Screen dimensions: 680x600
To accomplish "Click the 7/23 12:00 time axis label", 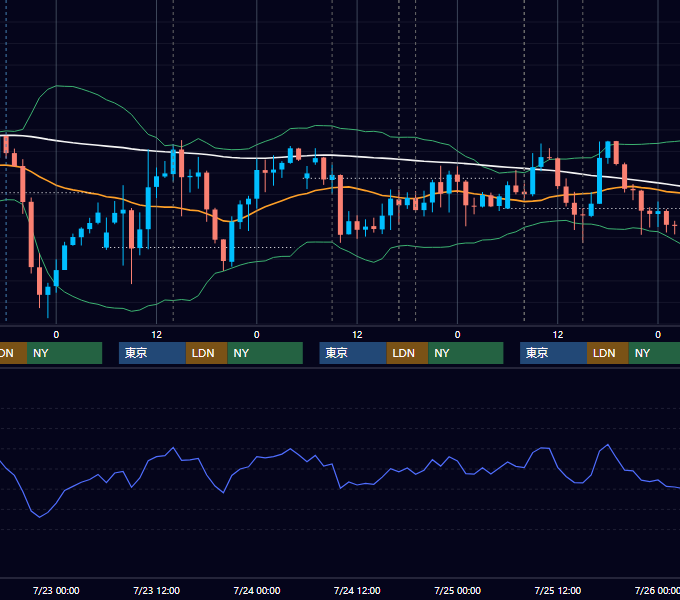I will point(157,590).
